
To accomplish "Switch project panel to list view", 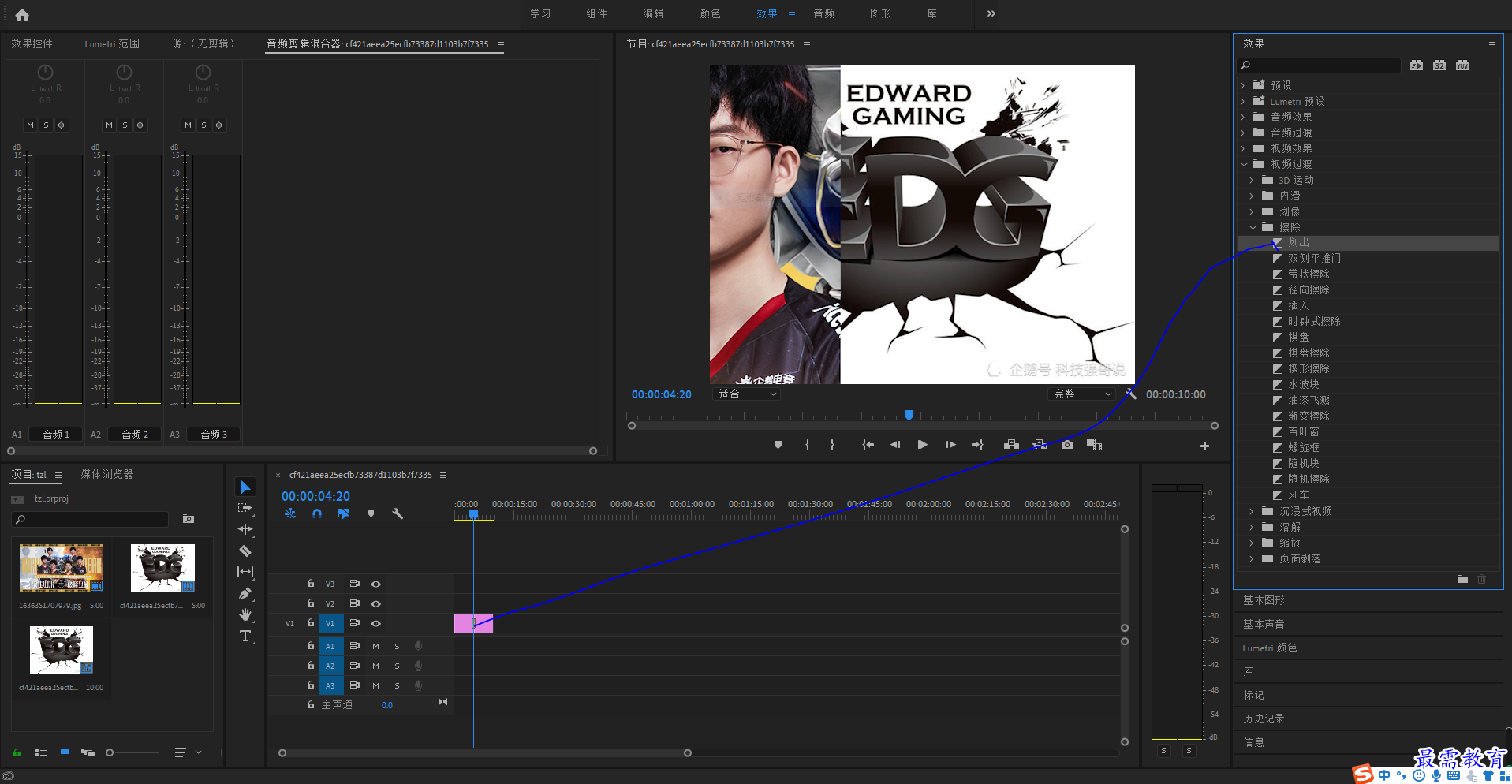I will tap(41, 752).
